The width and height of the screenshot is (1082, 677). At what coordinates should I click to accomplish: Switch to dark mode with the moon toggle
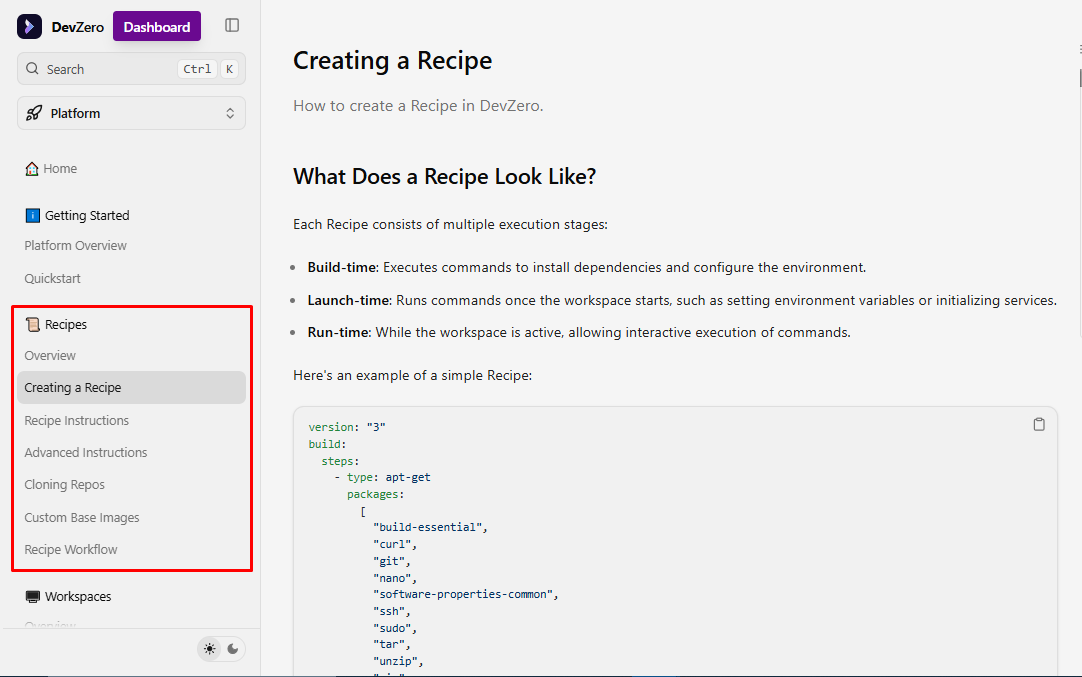[234, 649]
